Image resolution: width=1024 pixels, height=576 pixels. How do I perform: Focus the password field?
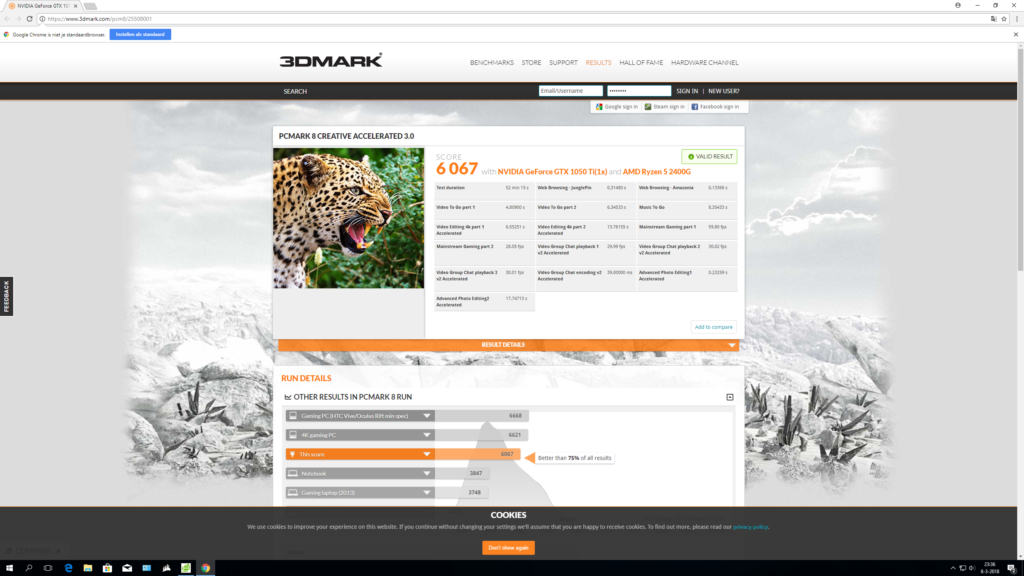click(x=639, y=91)
